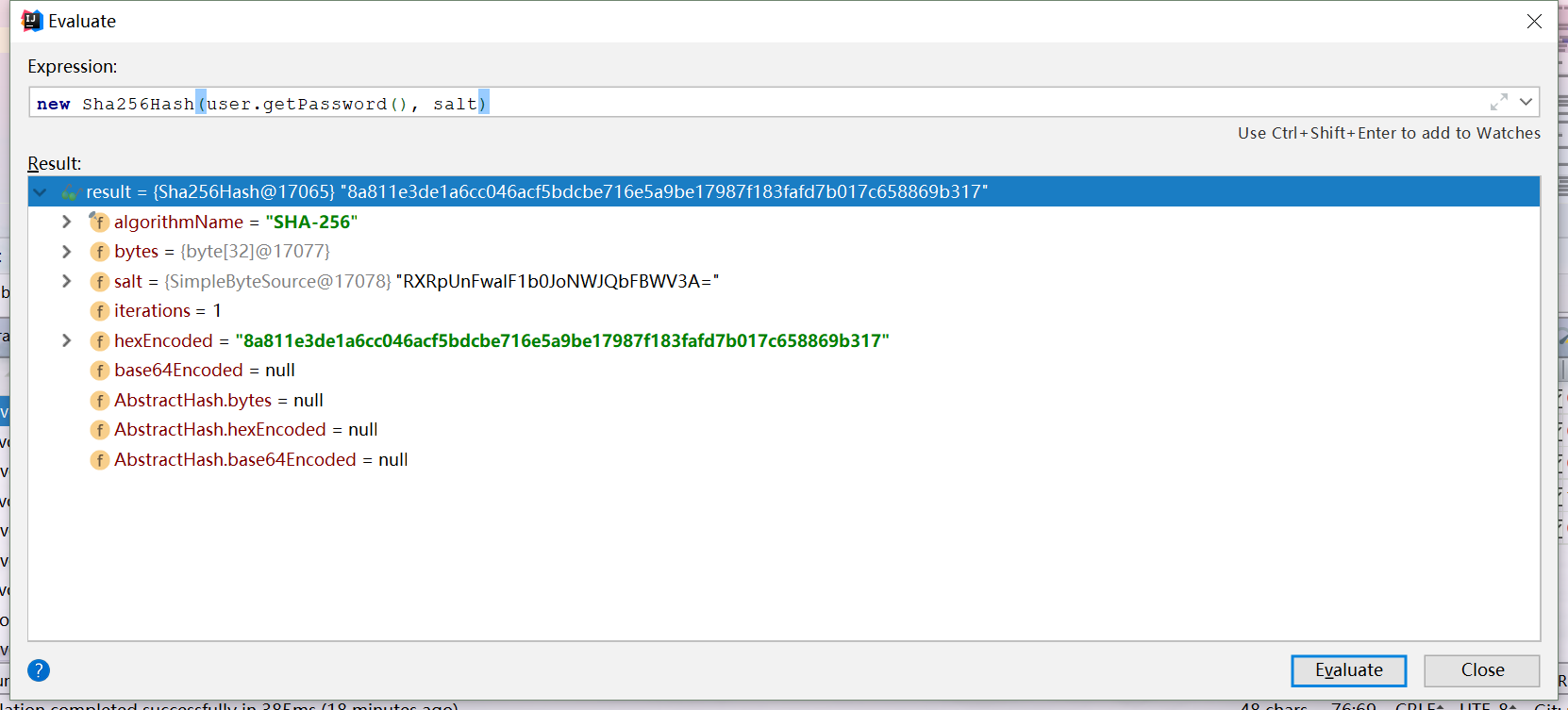
Task: Click the 'Use Ctrl+Shift+Enter to add to Watches' hint
Action: (x=1389, y=133)
